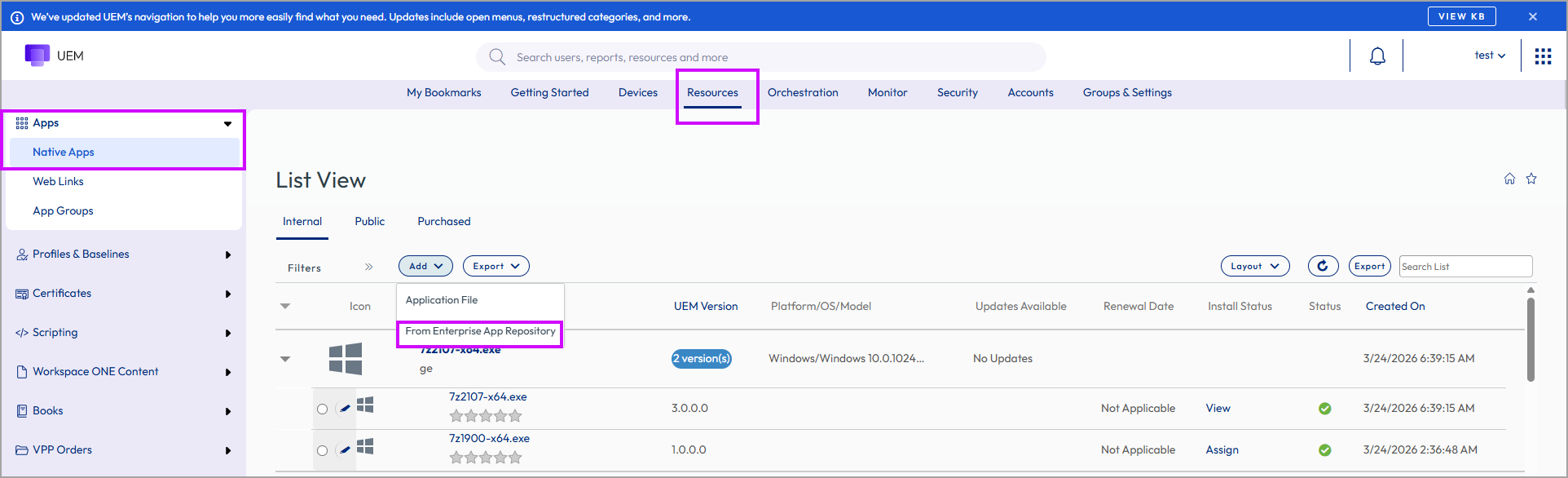Dismiss the blue update banner
This screenshot has width=1568, height=478.
[x=1533, y=16]
